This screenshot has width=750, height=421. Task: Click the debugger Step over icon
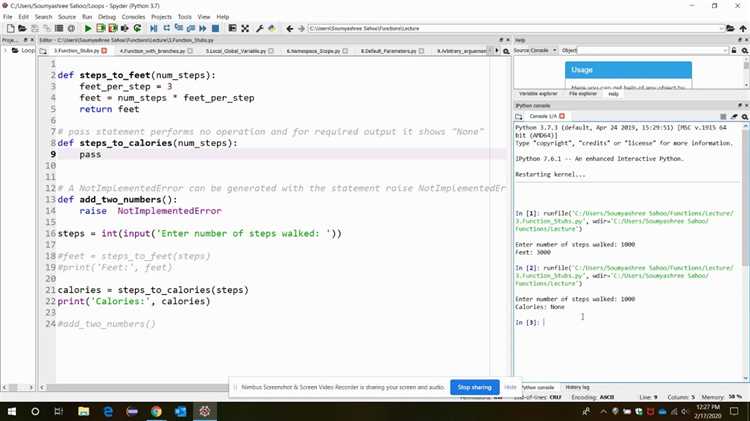(166, 29)
